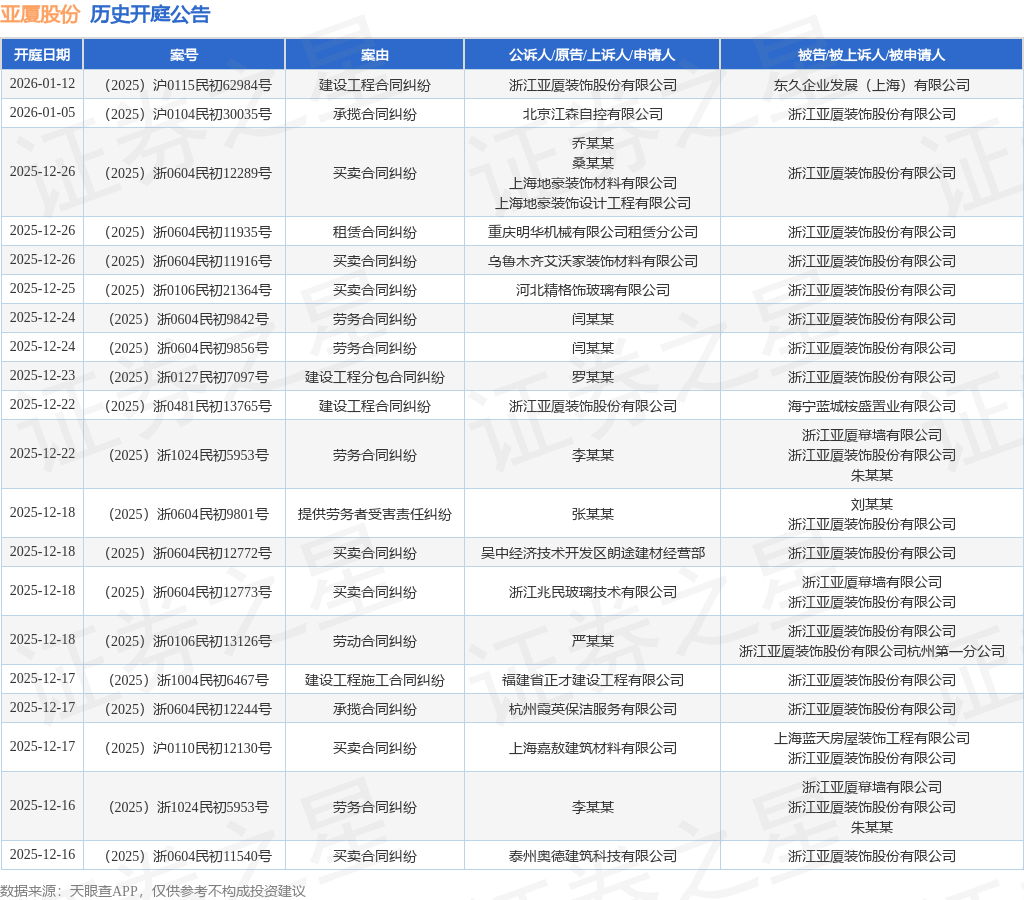Click date cell 2025-12-23
The image size is (1024, 900).
42,376
